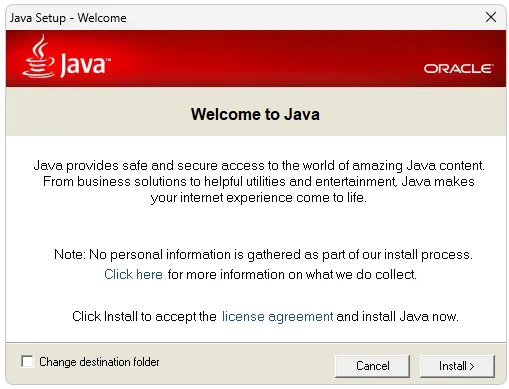Screen dimensions: 509x389
Task: Open the 'Click here' information link
Action: [133, 274]
